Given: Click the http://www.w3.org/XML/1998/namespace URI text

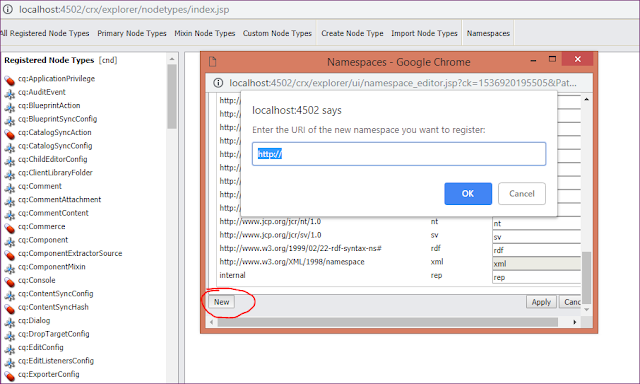Looking at the screenshot, I should tap(292, 262).
